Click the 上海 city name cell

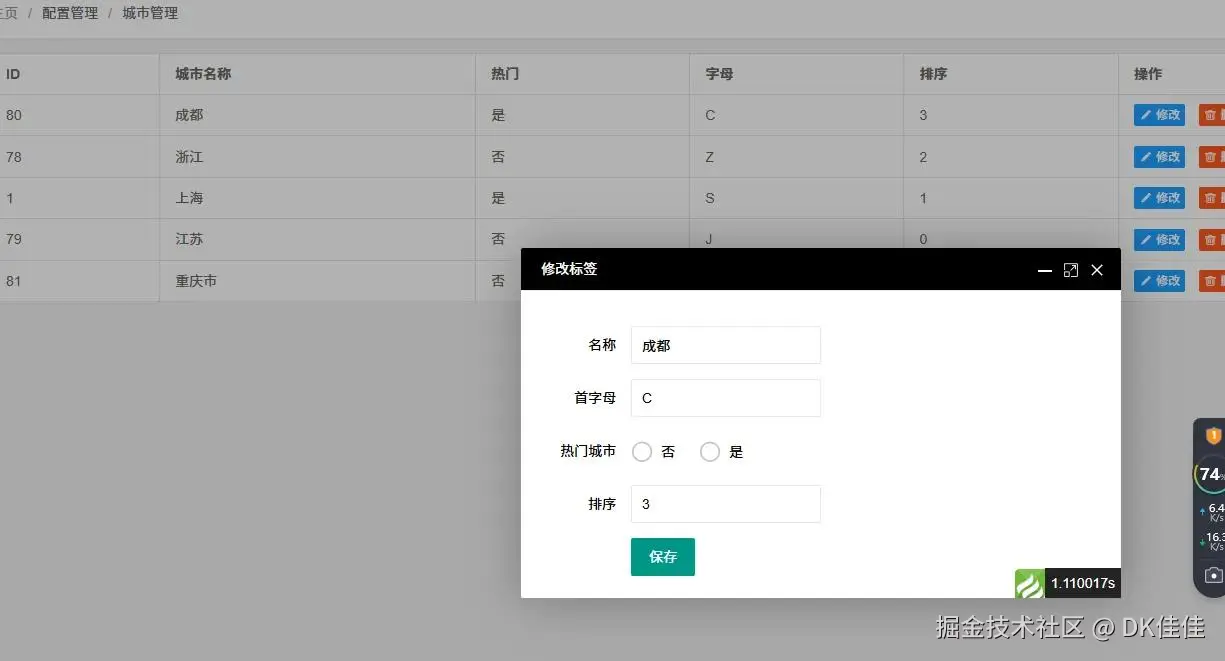pos(317,198)
